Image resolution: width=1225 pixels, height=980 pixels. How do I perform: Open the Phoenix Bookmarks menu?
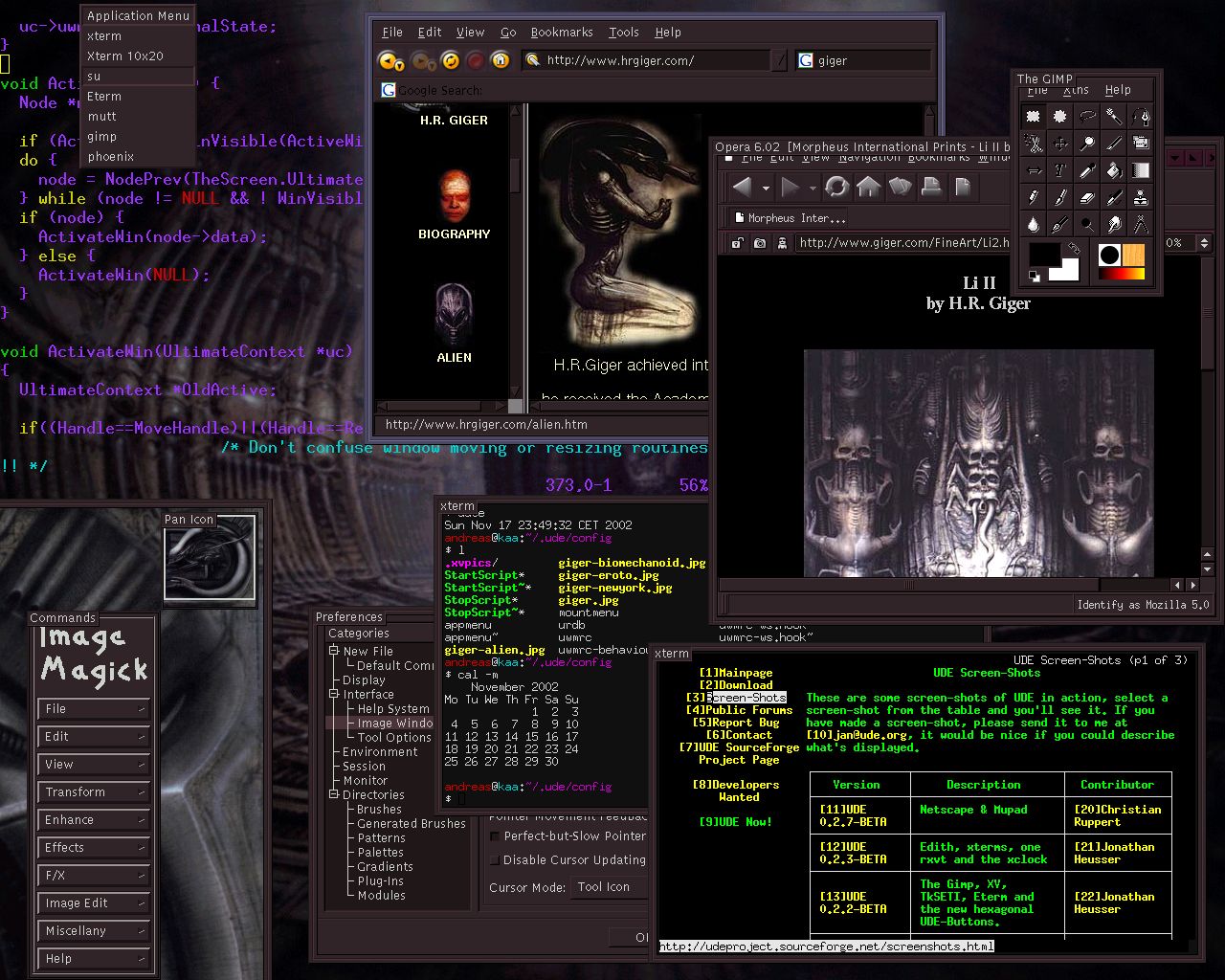[x=562, y=32]
